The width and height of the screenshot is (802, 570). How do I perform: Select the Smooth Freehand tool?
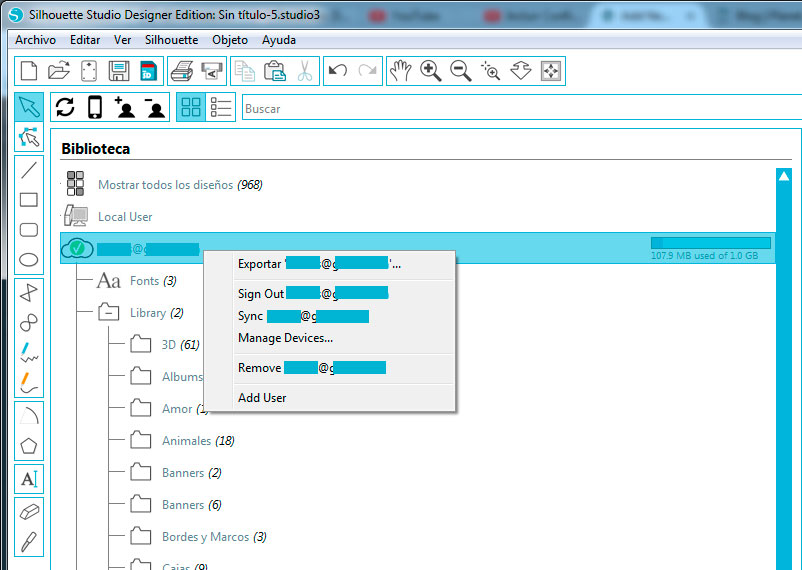point(29,382)
